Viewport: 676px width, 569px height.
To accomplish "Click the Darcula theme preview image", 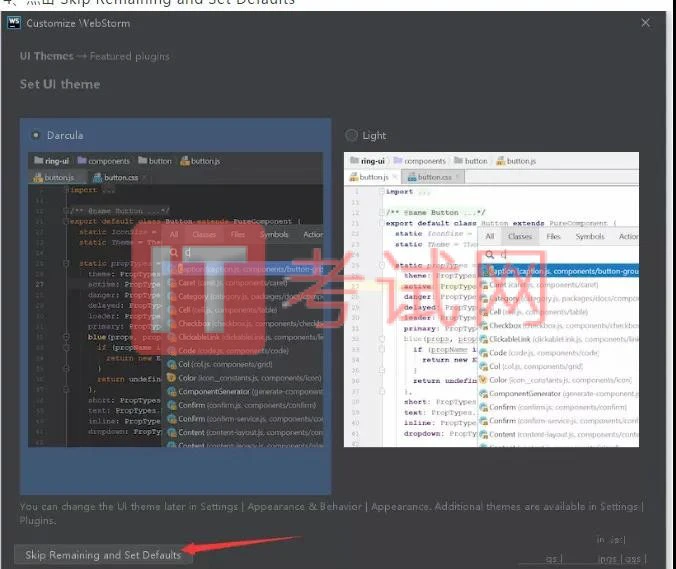I will click(x=175, y=300).
